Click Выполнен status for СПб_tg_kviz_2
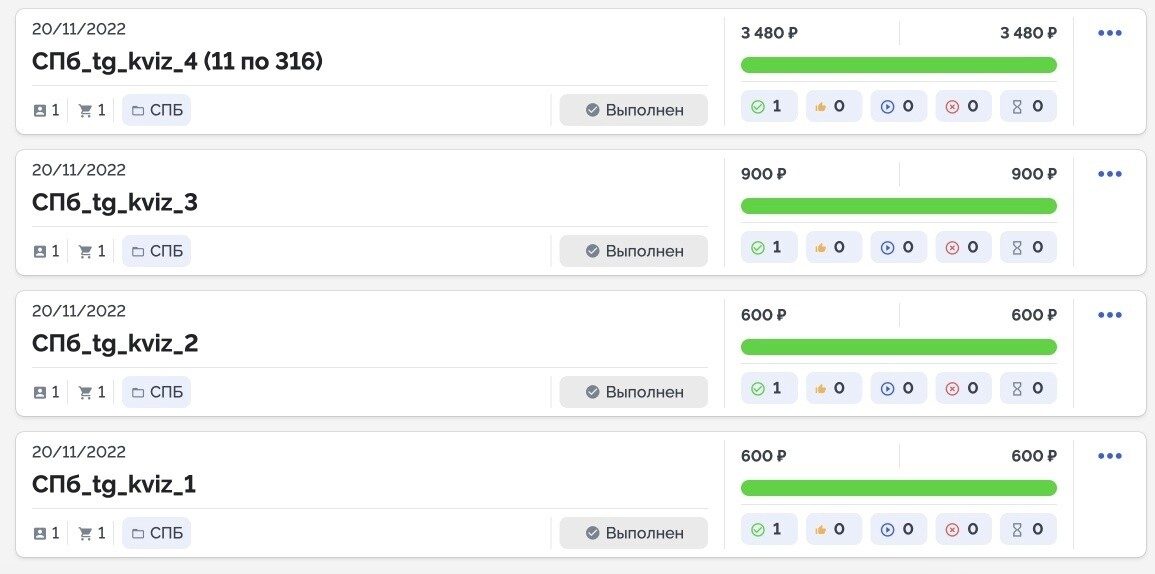The width and height of the screenshot is (1155, 574). [x=633, y=392]
